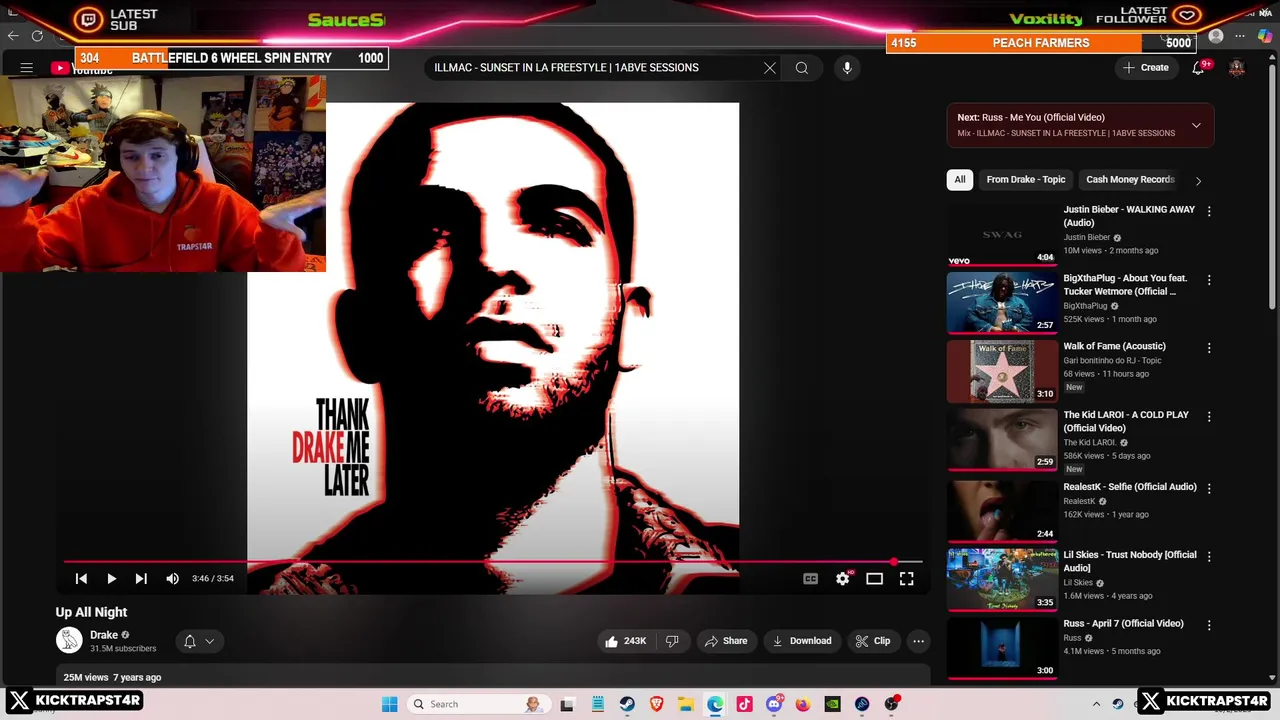Open the Justin Bieber WALKING AWAY thumbnail
This screenshot has height=720, width=1280.
coord(1002,234)
